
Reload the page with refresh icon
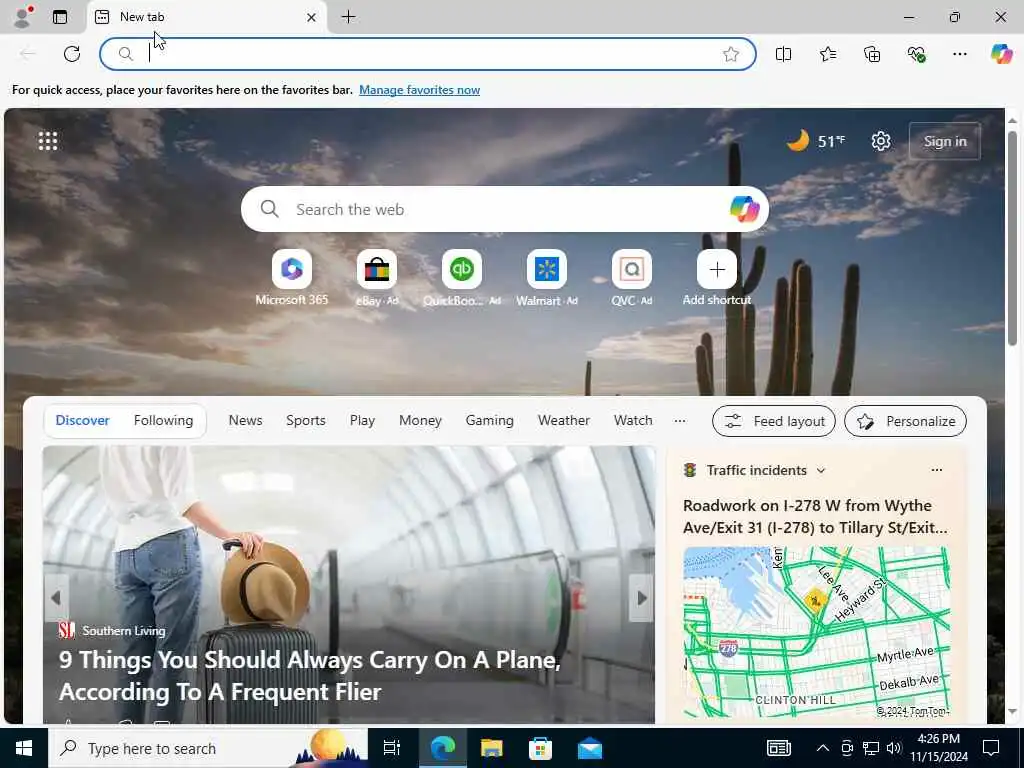[x=72, y=54]
